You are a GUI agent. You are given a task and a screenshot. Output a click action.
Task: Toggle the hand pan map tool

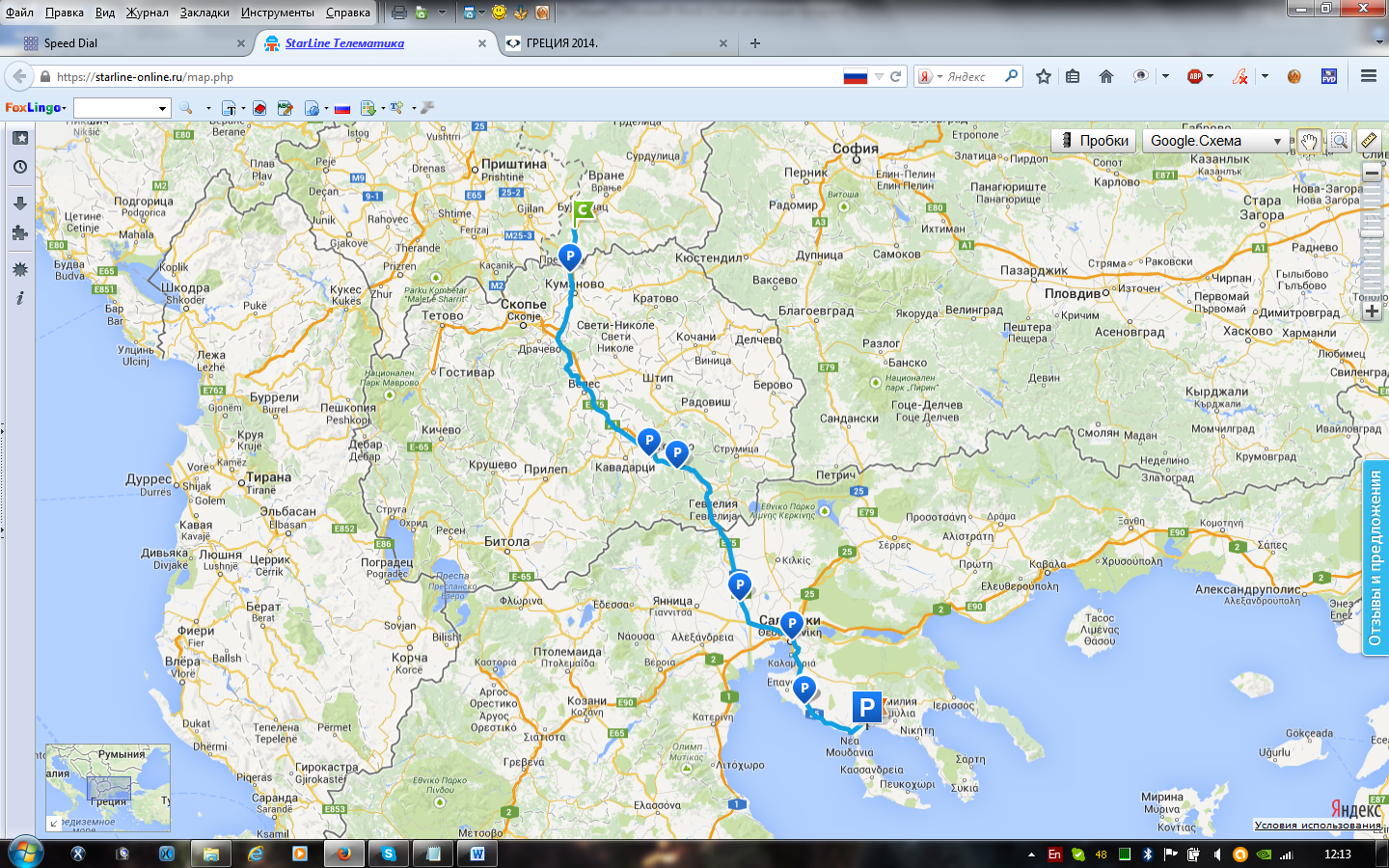pos(1308,141)
